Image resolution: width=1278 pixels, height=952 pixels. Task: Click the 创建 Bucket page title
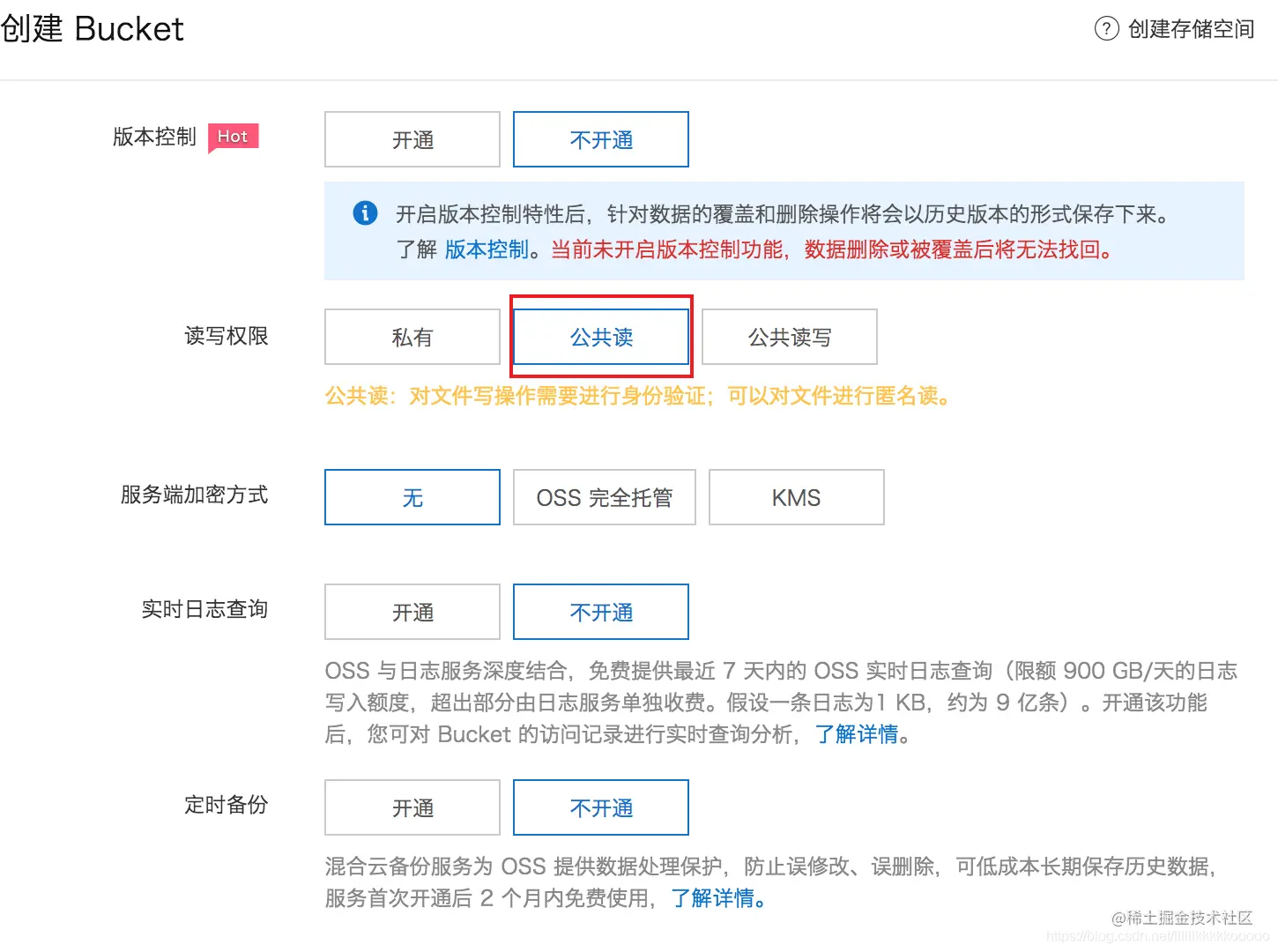[93, 28]
